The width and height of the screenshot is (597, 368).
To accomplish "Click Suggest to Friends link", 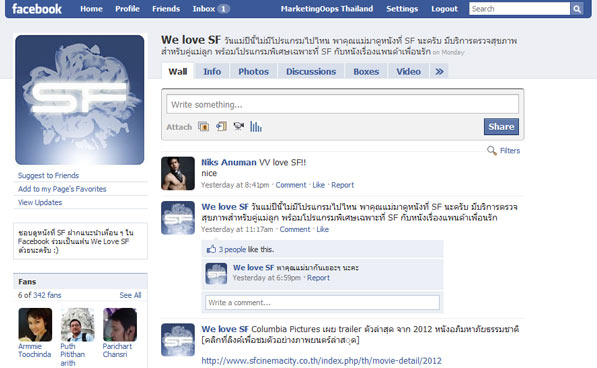I will (48, 175).
